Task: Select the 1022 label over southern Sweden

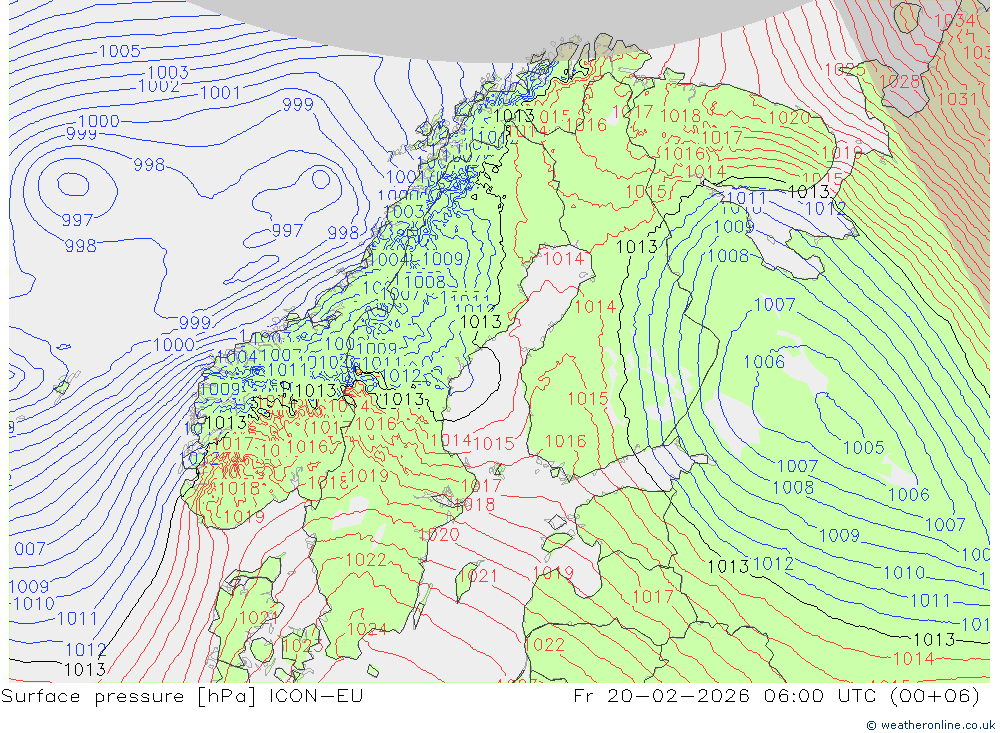Action: [366, 560]
